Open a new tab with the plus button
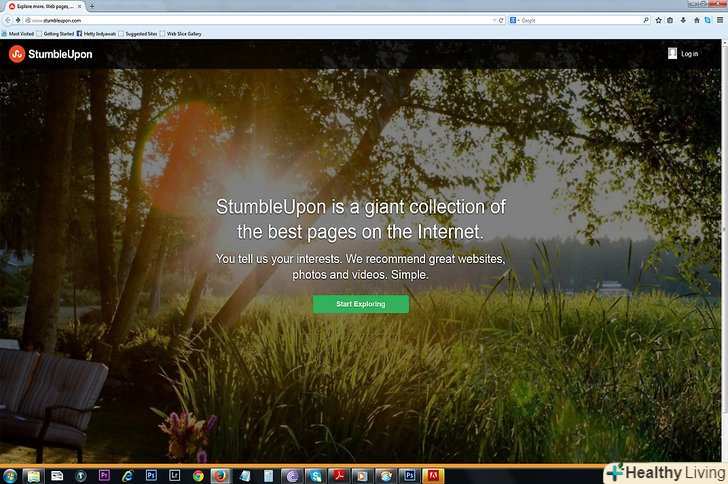The image size is (728, 484). click(x=91, y=7)
